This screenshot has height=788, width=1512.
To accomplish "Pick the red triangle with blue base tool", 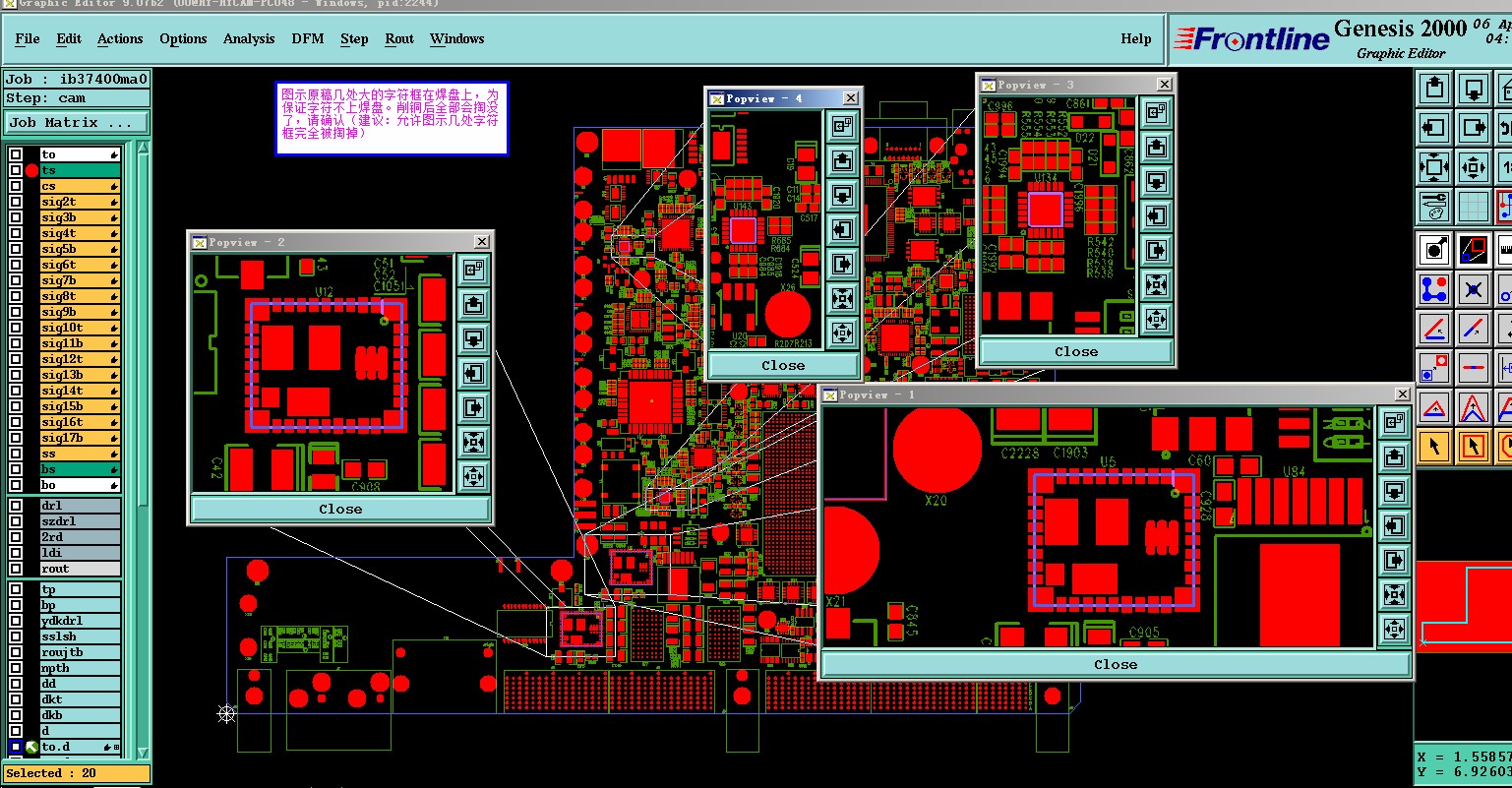I will [x=1434, y=407].
